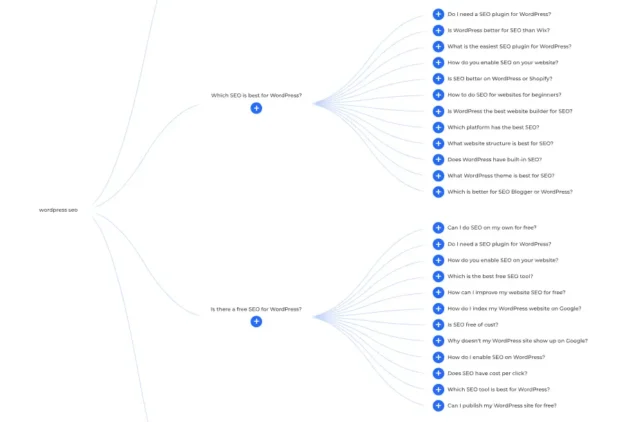Click plus icon beside 'What is the easiest SEO plugin for WordPress?'
This screenshot has width=626, height=422.
438,46
